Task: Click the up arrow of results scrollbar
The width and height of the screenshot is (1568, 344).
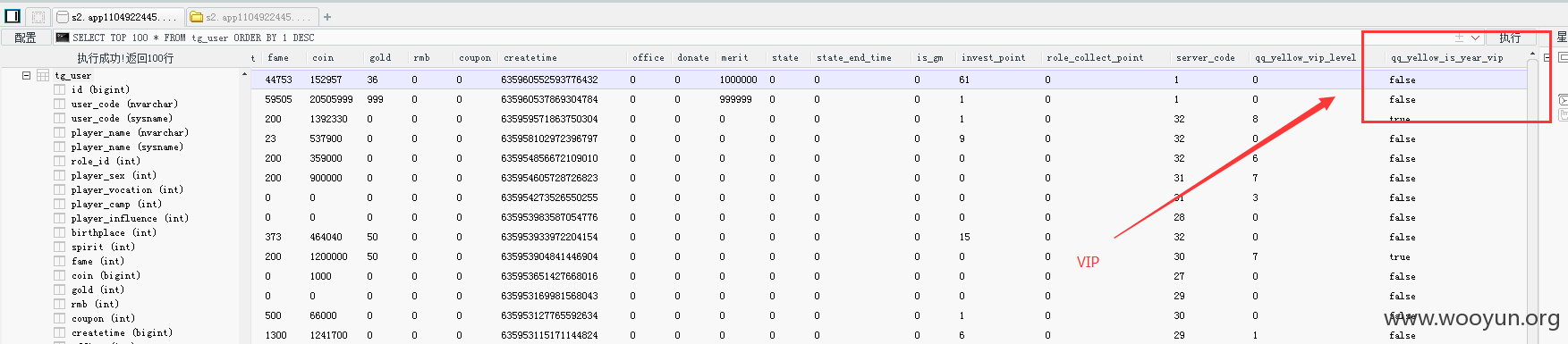Action: tap(1533, 55)
